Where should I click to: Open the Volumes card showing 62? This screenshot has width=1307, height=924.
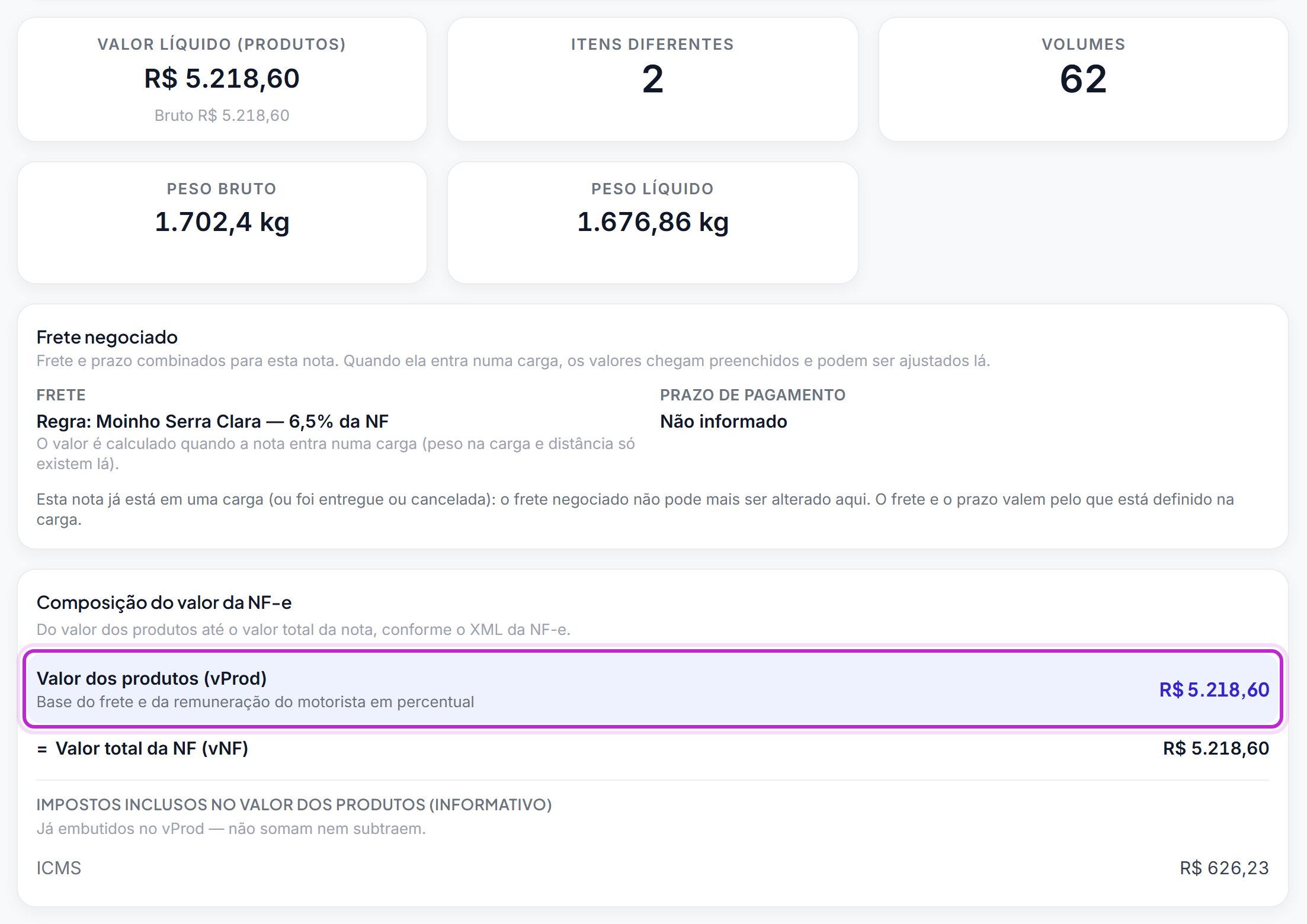click(1083, 79)
